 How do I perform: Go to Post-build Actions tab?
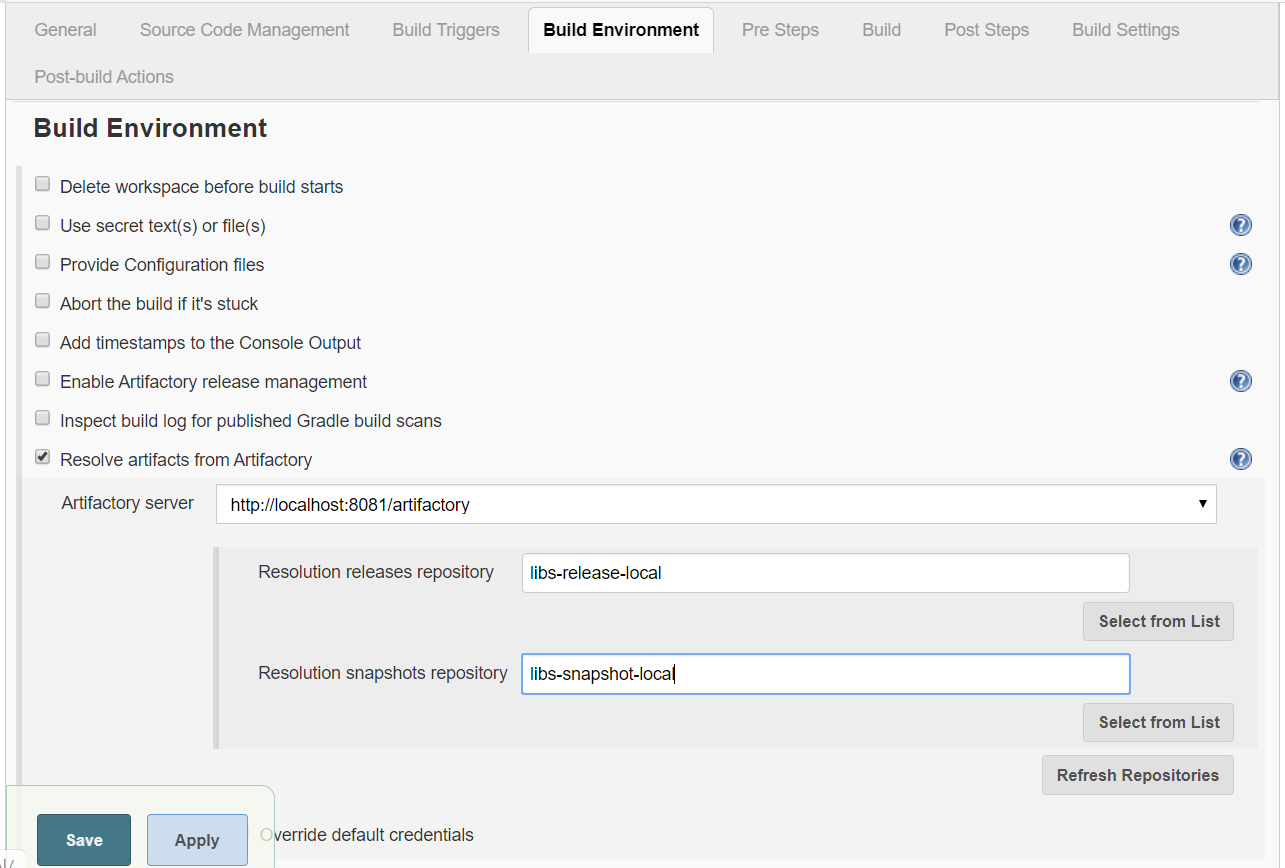104,77
